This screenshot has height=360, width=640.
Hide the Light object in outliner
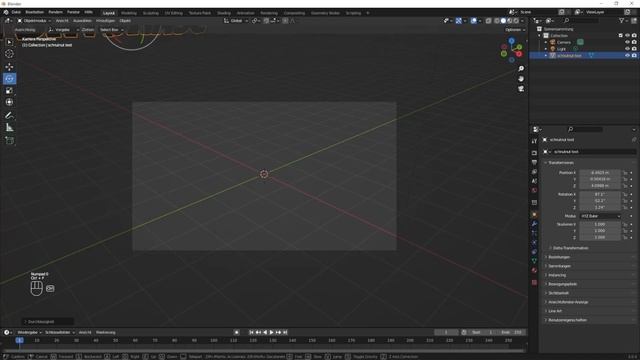click(x=627, y=49)
